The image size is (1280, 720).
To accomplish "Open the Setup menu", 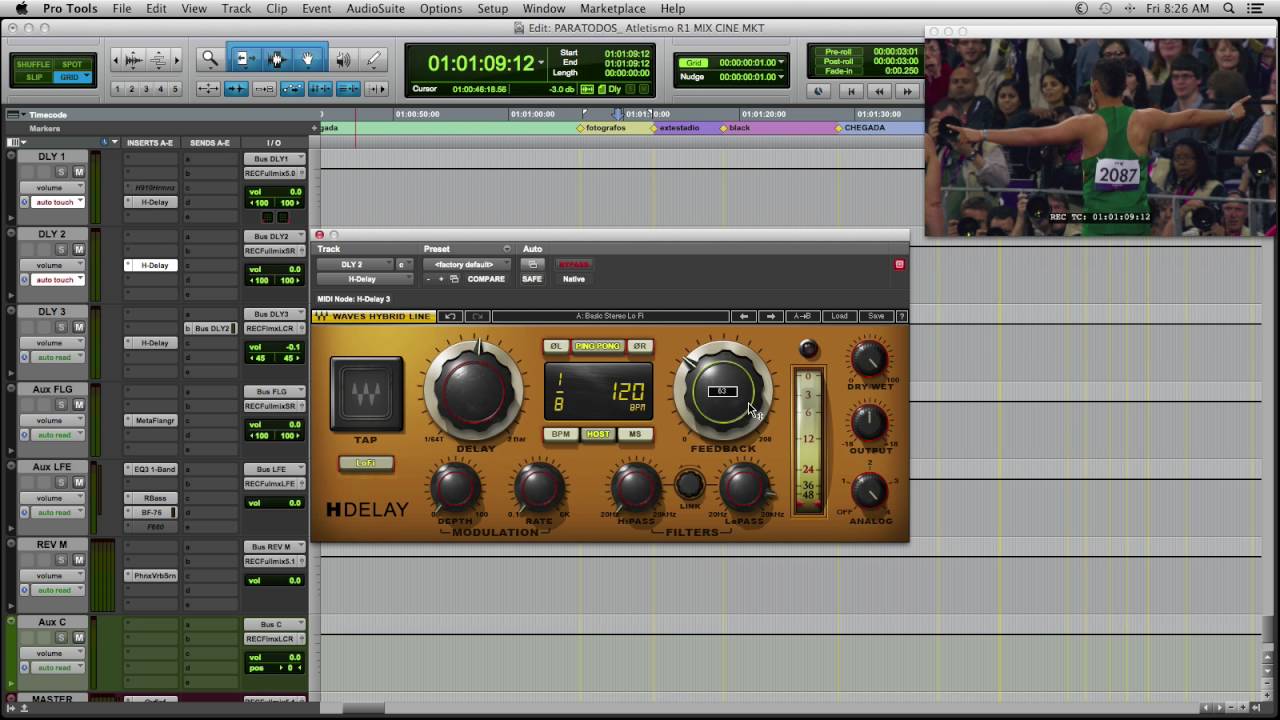I will [x=492, y=8].
